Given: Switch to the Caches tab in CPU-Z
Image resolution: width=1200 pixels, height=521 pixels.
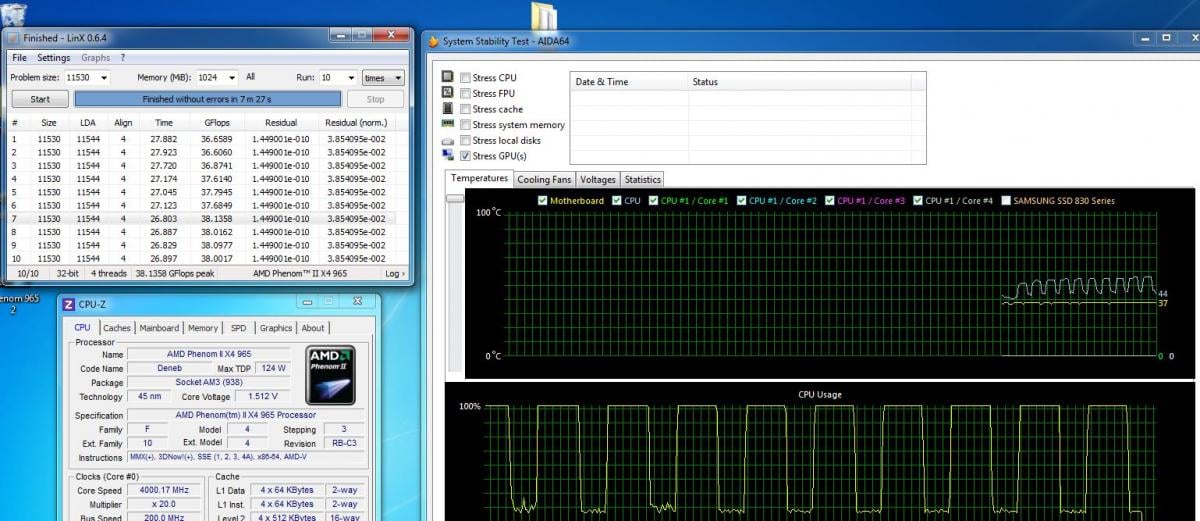Looking at the screenshot, I should 117,328.
